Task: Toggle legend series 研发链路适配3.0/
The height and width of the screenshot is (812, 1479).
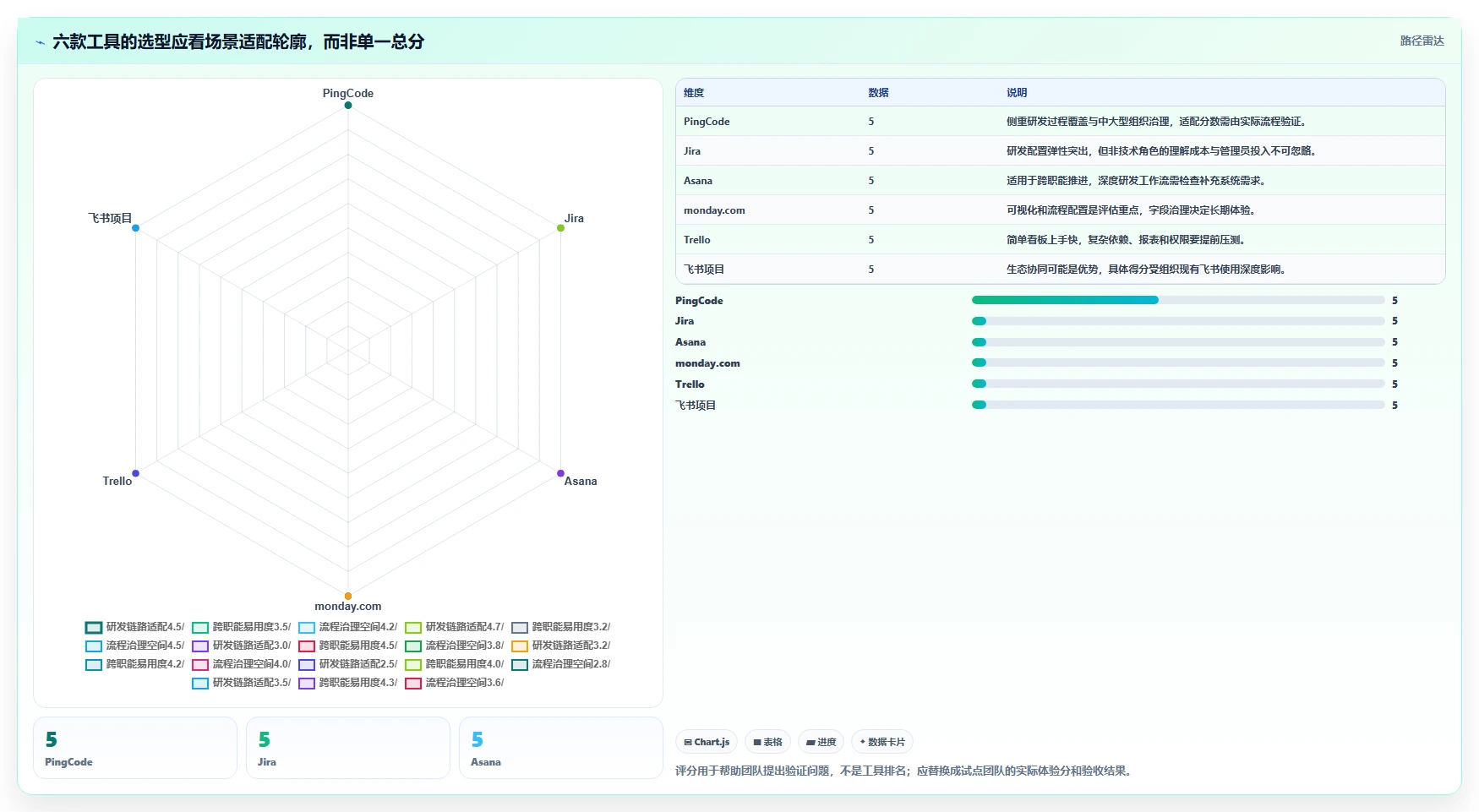Action: coord(241,646)
